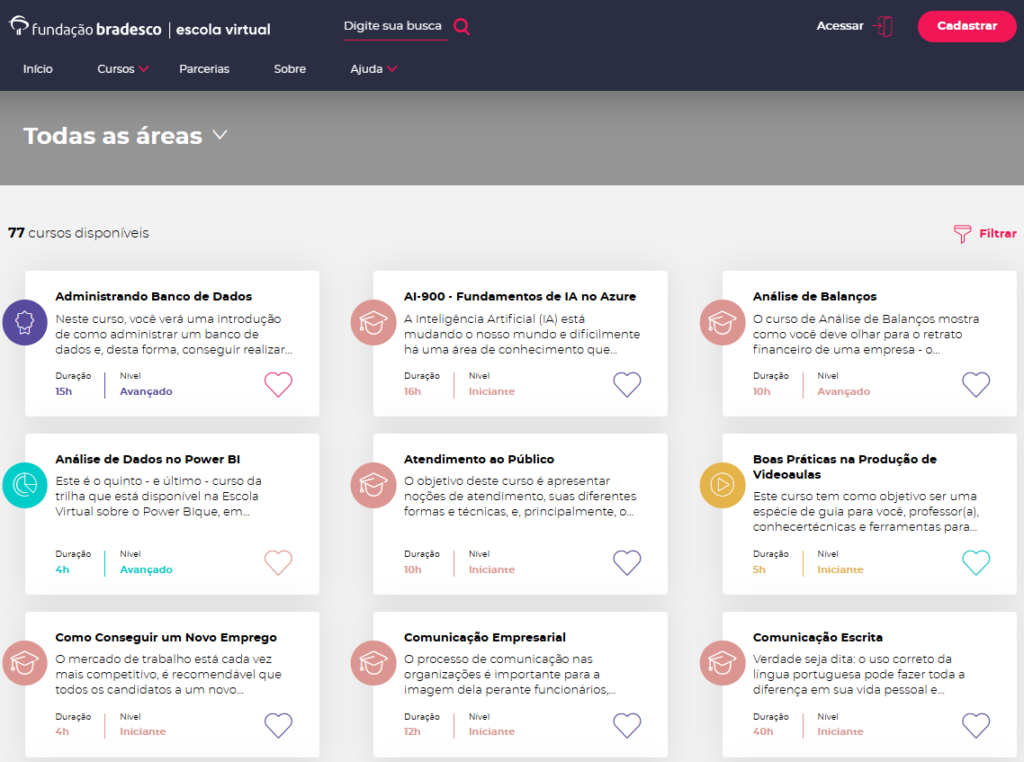Open course title Atendimento ao Público

tap(479, 459)
